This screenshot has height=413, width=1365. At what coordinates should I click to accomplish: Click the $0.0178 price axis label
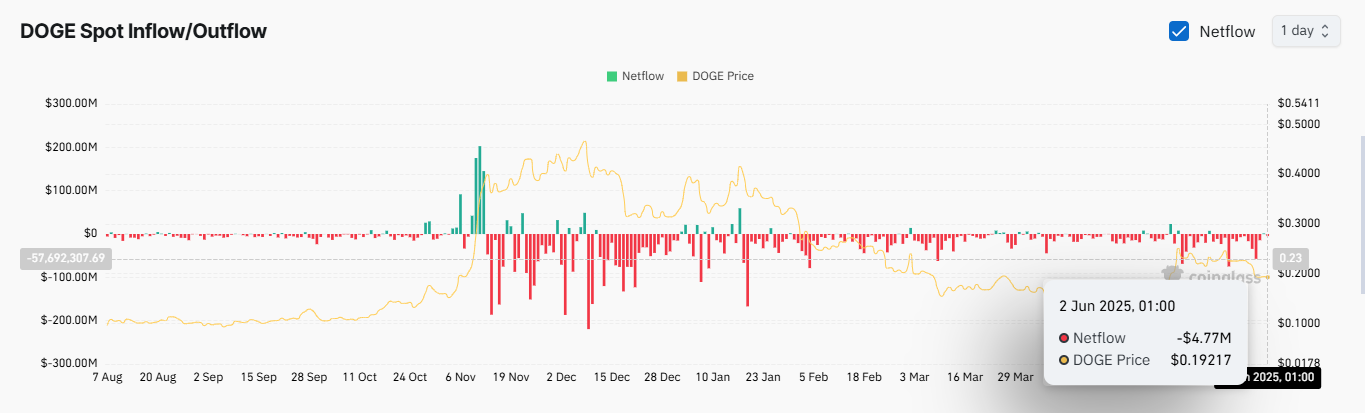(1299, 363)
